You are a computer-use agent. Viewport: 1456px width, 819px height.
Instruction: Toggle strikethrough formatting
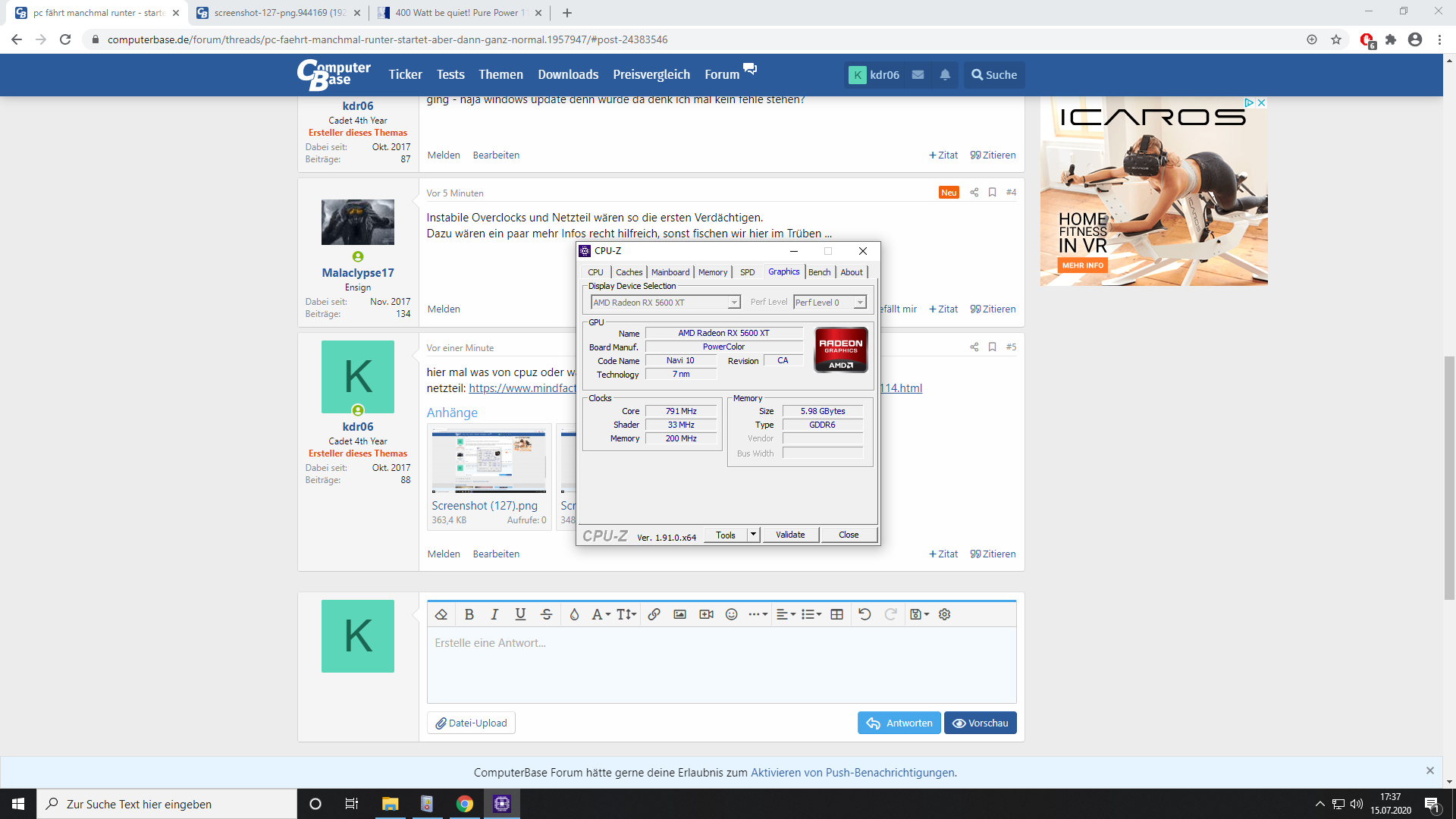546,614
